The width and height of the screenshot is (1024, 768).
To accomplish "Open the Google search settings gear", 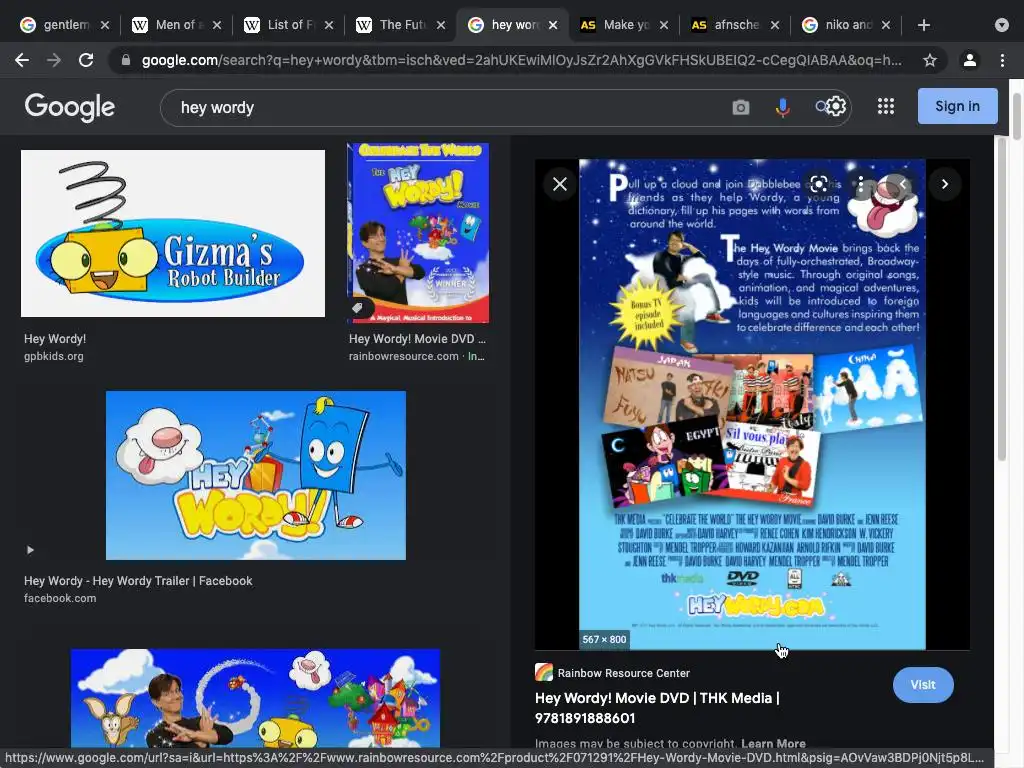I will tap(837, 106).
